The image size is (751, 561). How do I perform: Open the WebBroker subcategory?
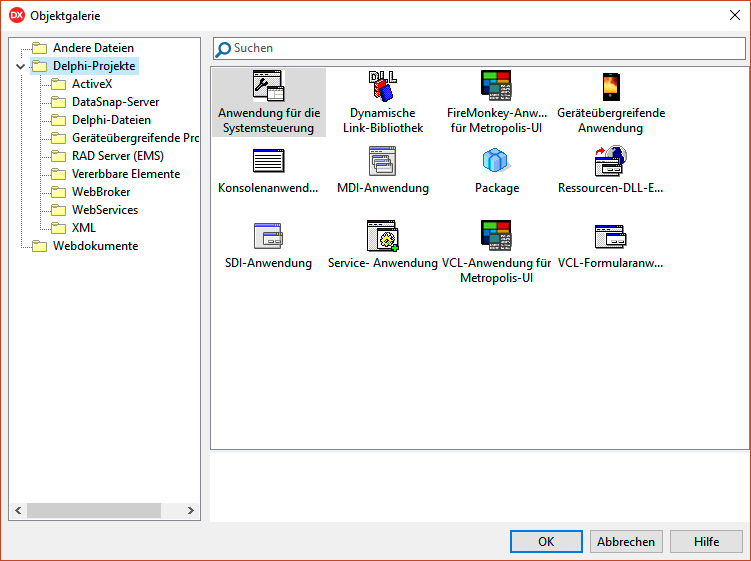click(101, 192)
